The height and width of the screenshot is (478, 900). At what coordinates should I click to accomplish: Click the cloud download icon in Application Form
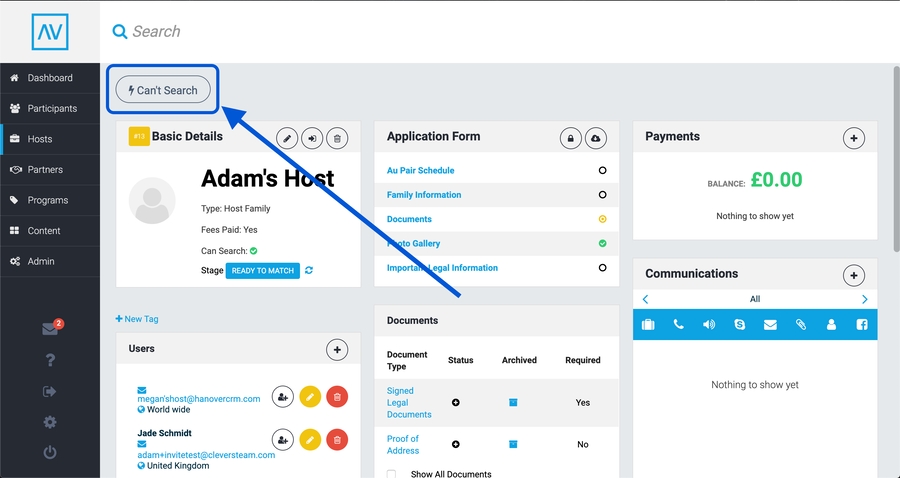click(596, 138)
